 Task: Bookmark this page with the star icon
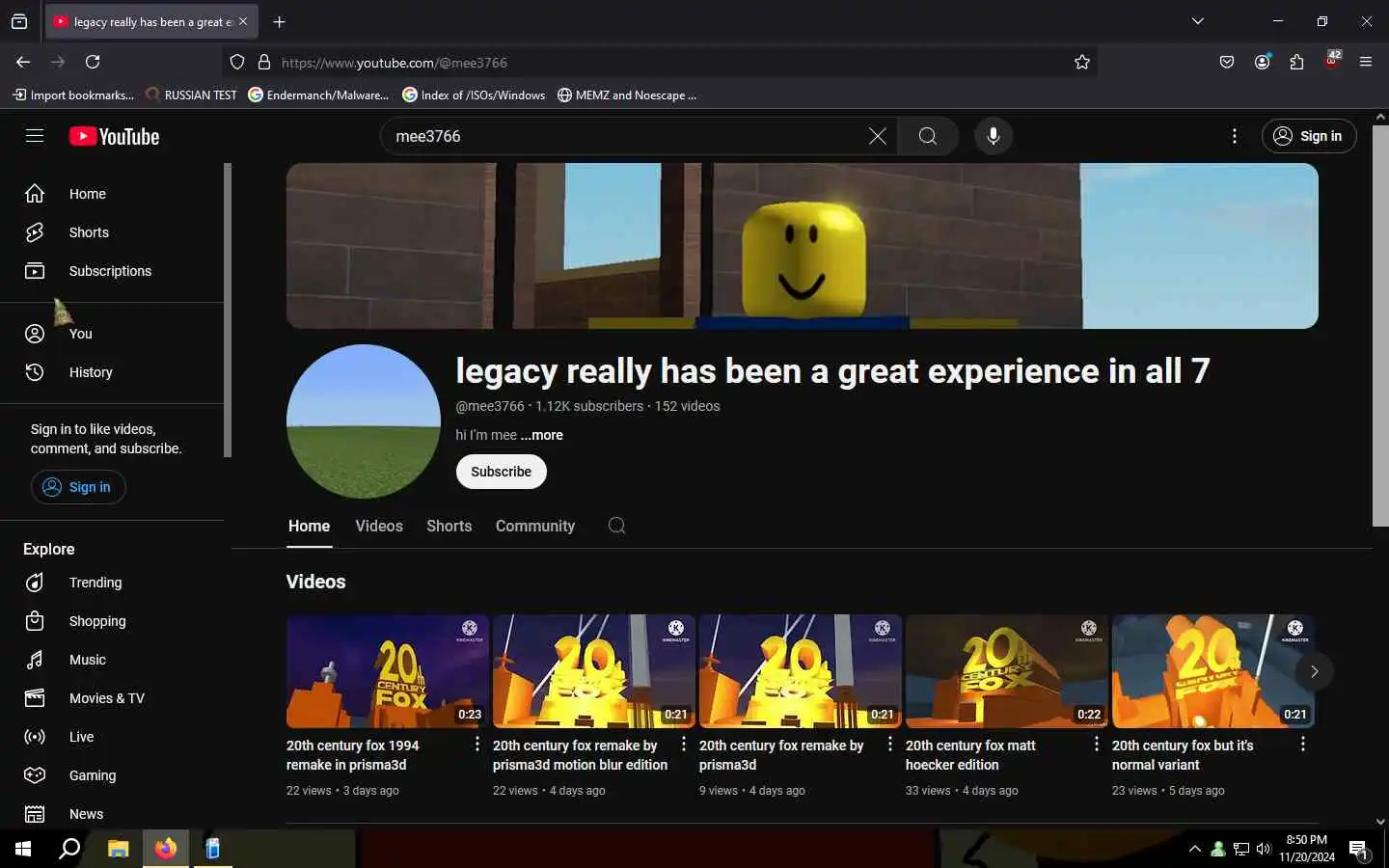1082,62
